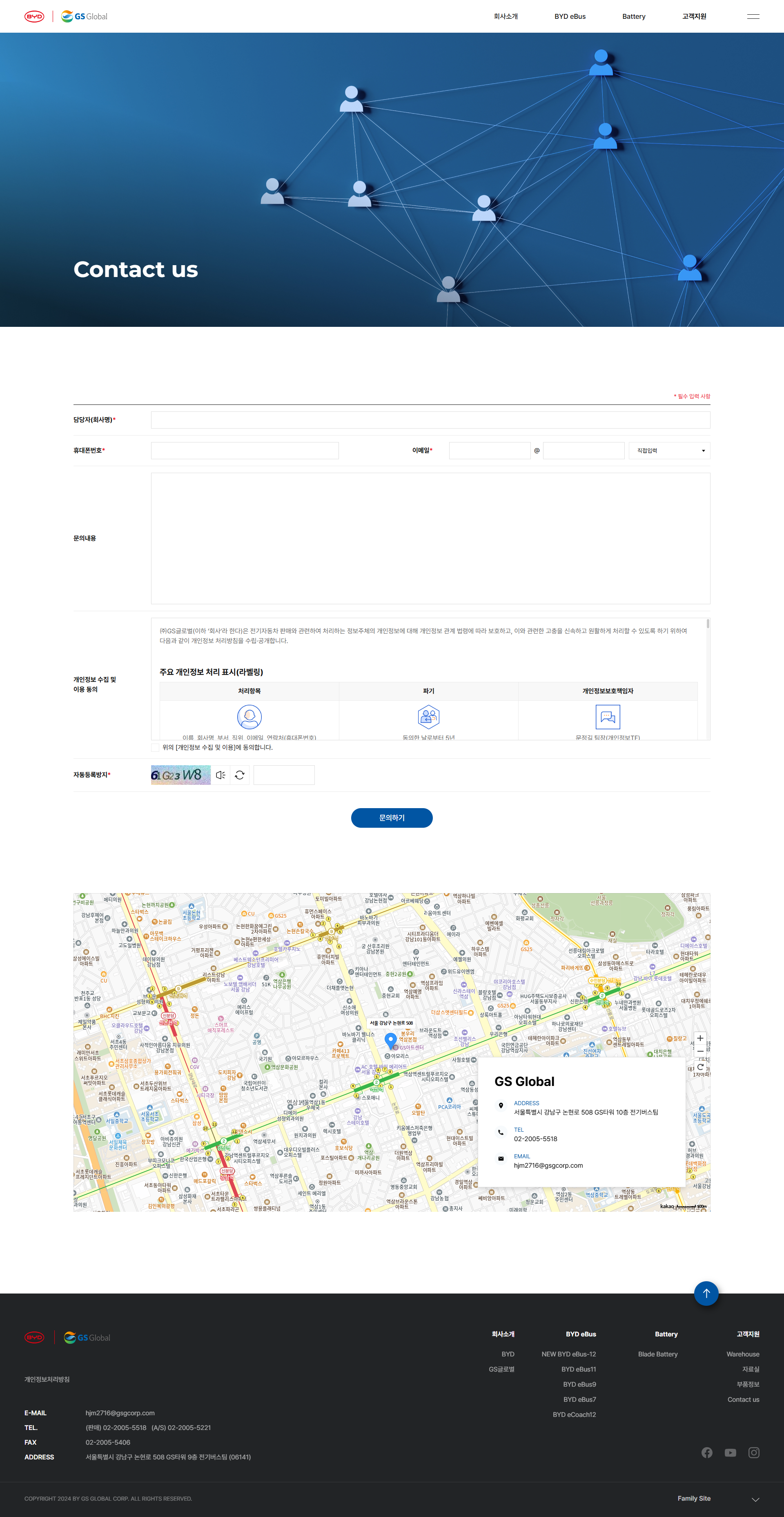Screen dimensions: 784x1517
Task: Click the scroll-to-top arrow button
Action: click(x=706, y=1293)
